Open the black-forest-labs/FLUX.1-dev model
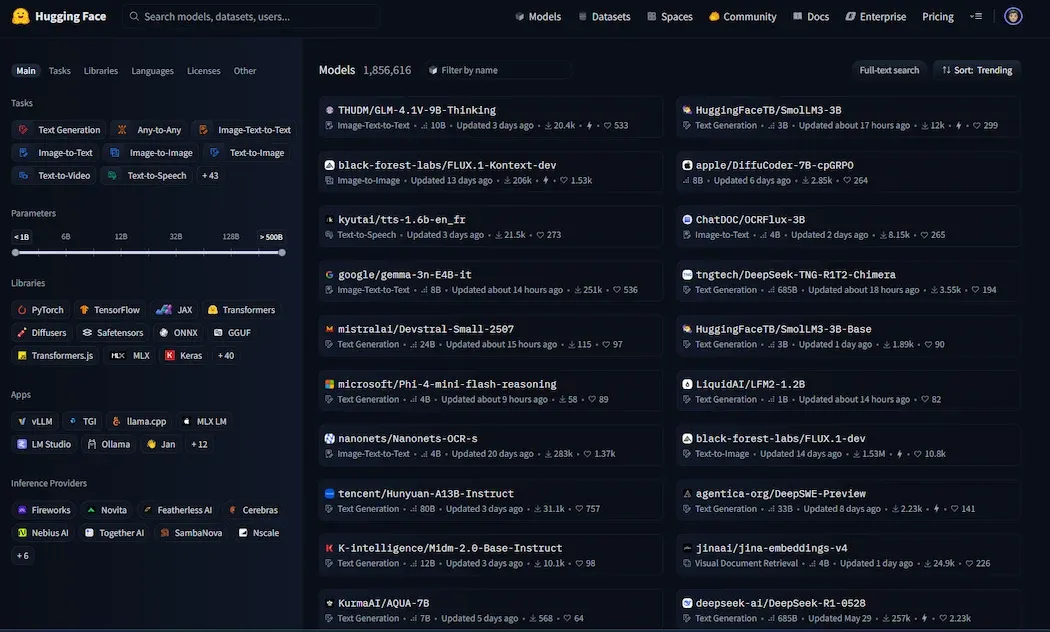 pos(848,446)
